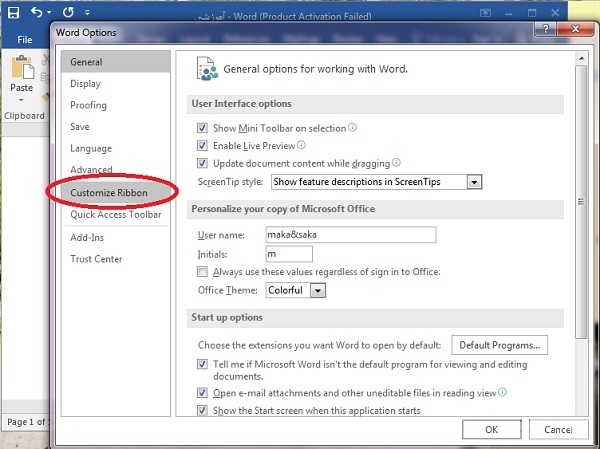Click the User name text field
Image resolution: width=600 pixels, height=449 pixels.
pyautogui.click(x=350, y=235)
